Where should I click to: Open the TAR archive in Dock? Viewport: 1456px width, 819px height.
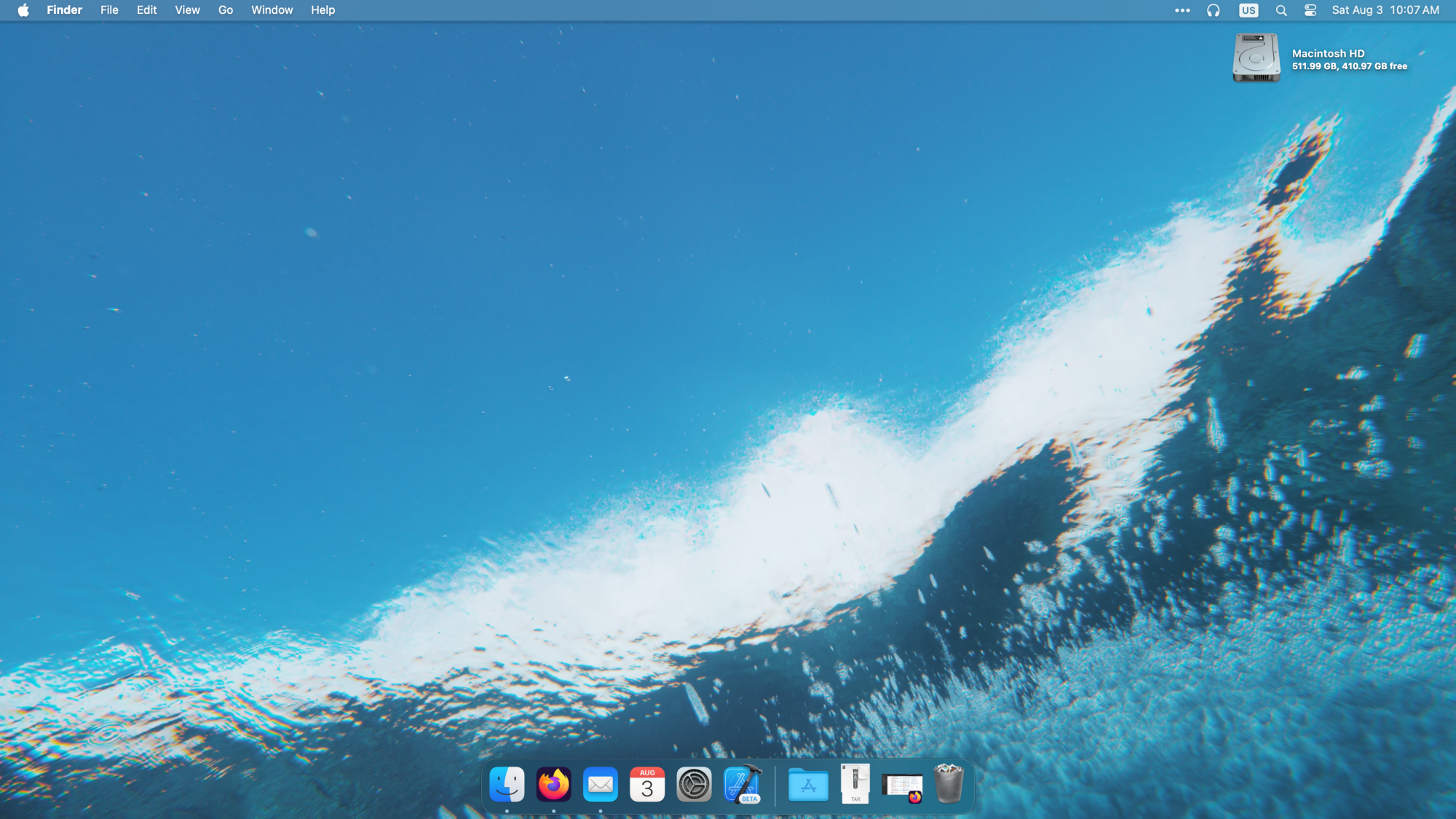point(855,784)
